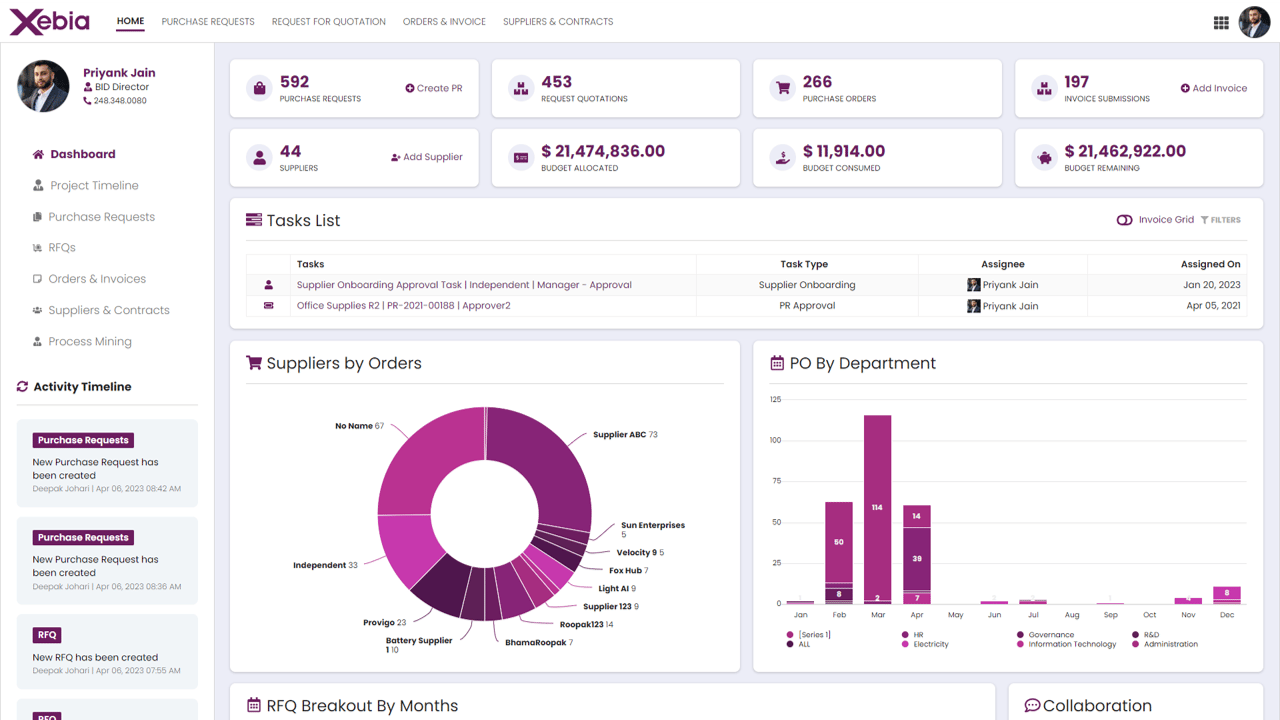Open Supplier Onboarding Approval Task link

pyautogui.click(x=464, y=285)
